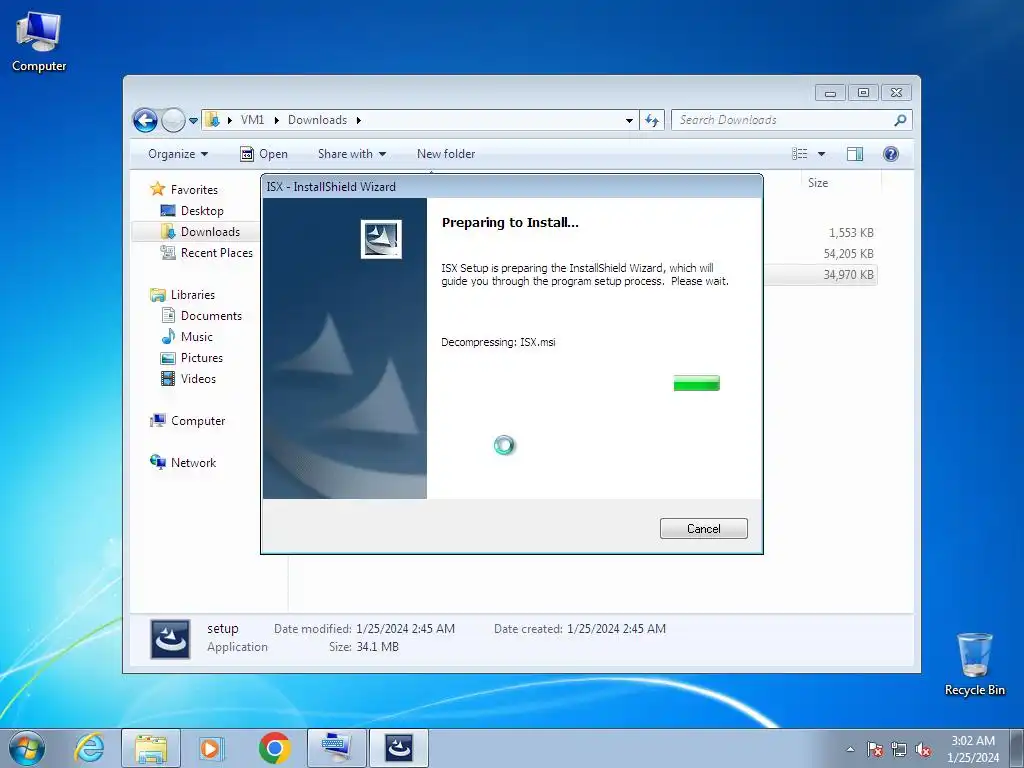Click the green decompressing progress bar
Image resolution: width=1024 pixels, height=768 pixels.
coord(696,383)
